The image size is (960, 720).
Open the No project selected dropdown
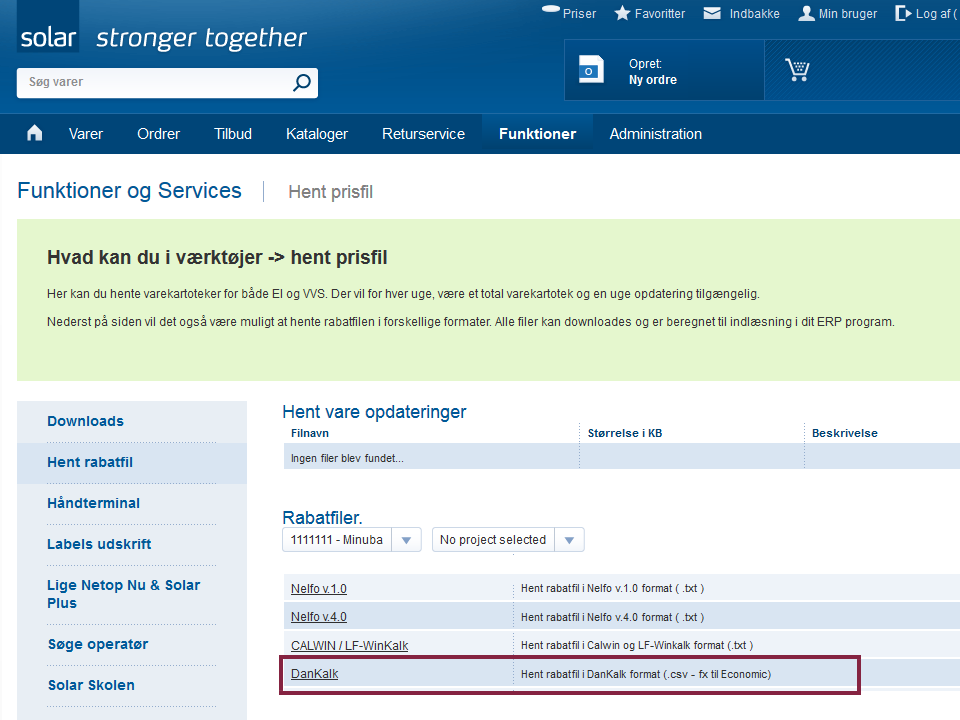pyautogui.click(x=569, y=540)
